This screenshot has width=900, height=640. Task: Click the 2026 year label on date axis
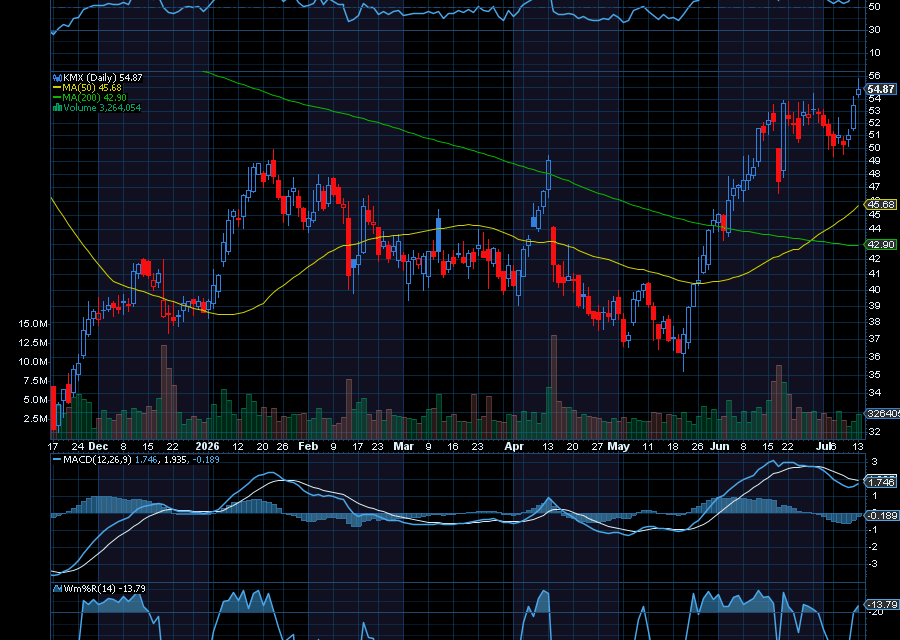pos(207,446)
